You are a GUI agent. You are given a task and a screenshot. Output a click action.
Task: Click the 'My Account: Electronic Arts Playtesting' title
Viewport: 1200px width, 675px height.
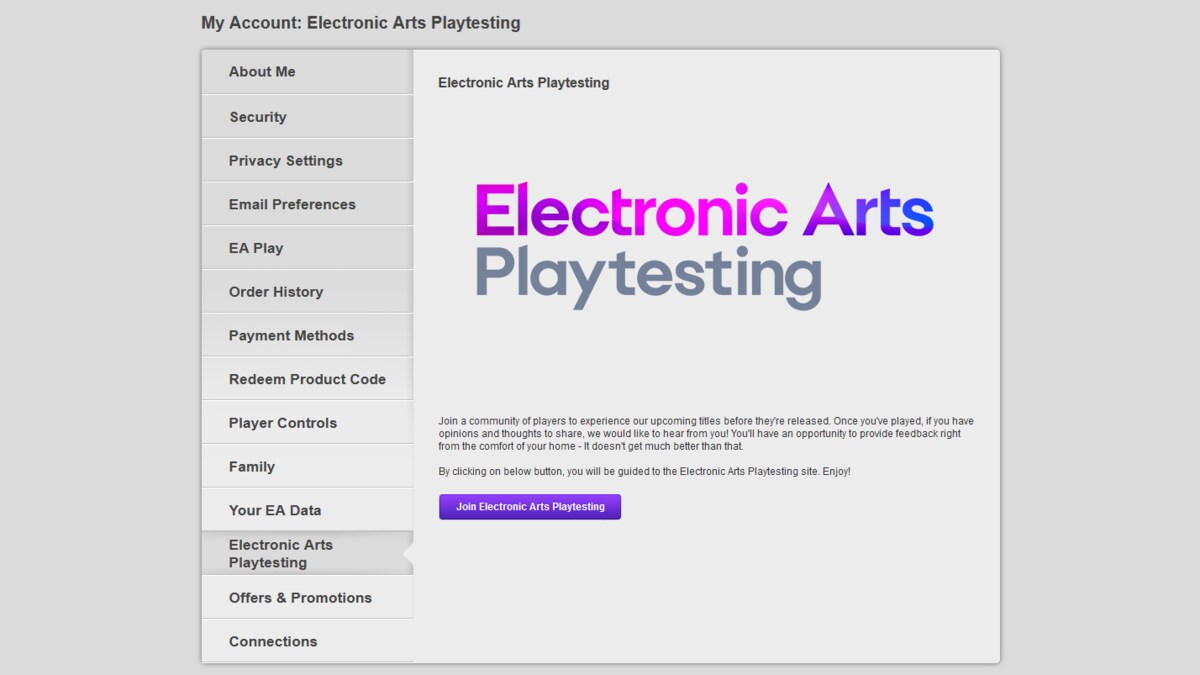361,22
